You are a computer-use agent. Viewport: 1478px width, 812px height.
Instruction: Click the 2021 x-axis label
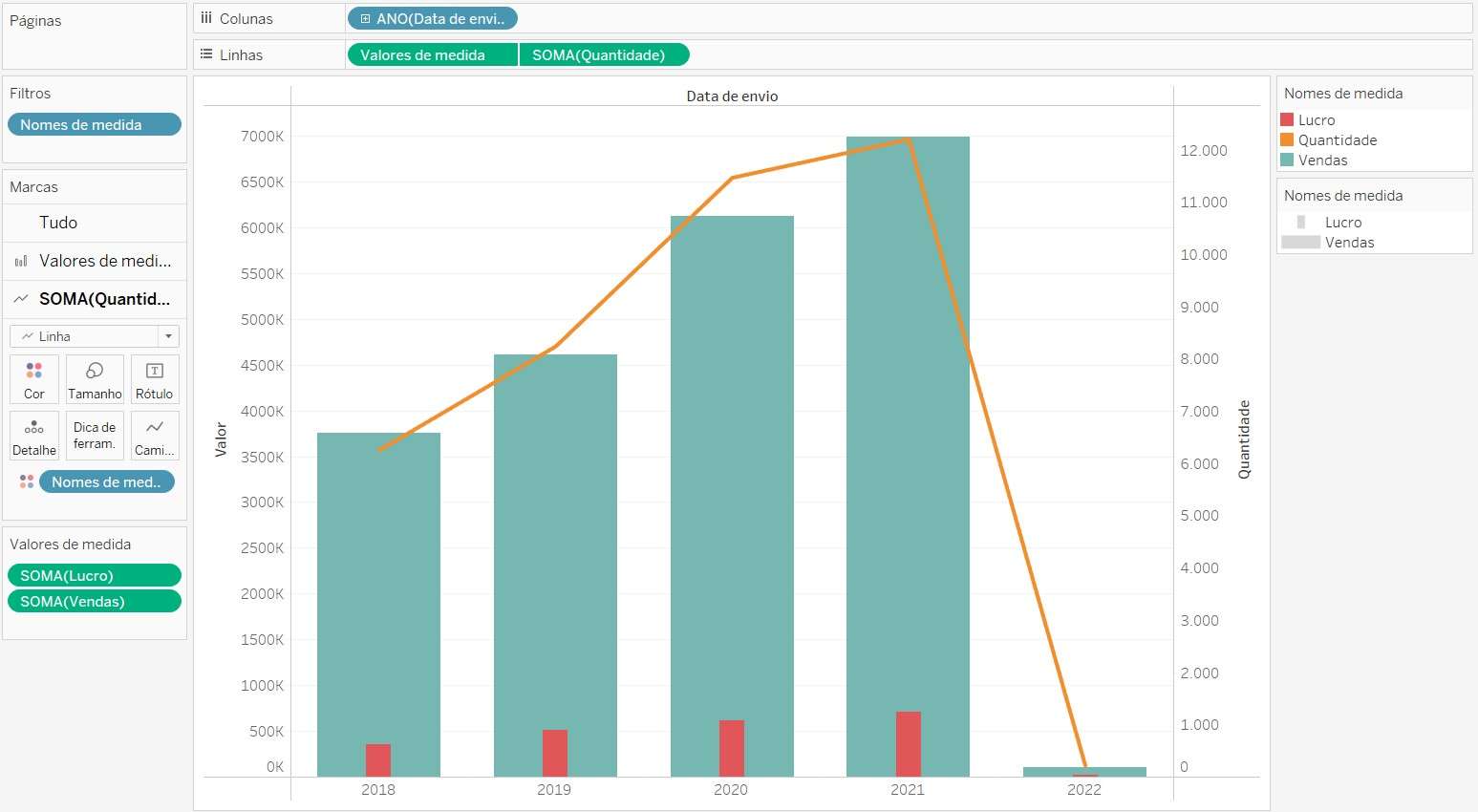tap(908, 790)
